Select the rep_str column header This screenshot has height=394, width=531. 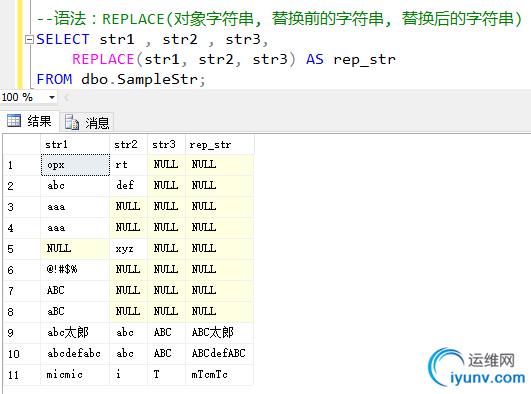[219, 145]
